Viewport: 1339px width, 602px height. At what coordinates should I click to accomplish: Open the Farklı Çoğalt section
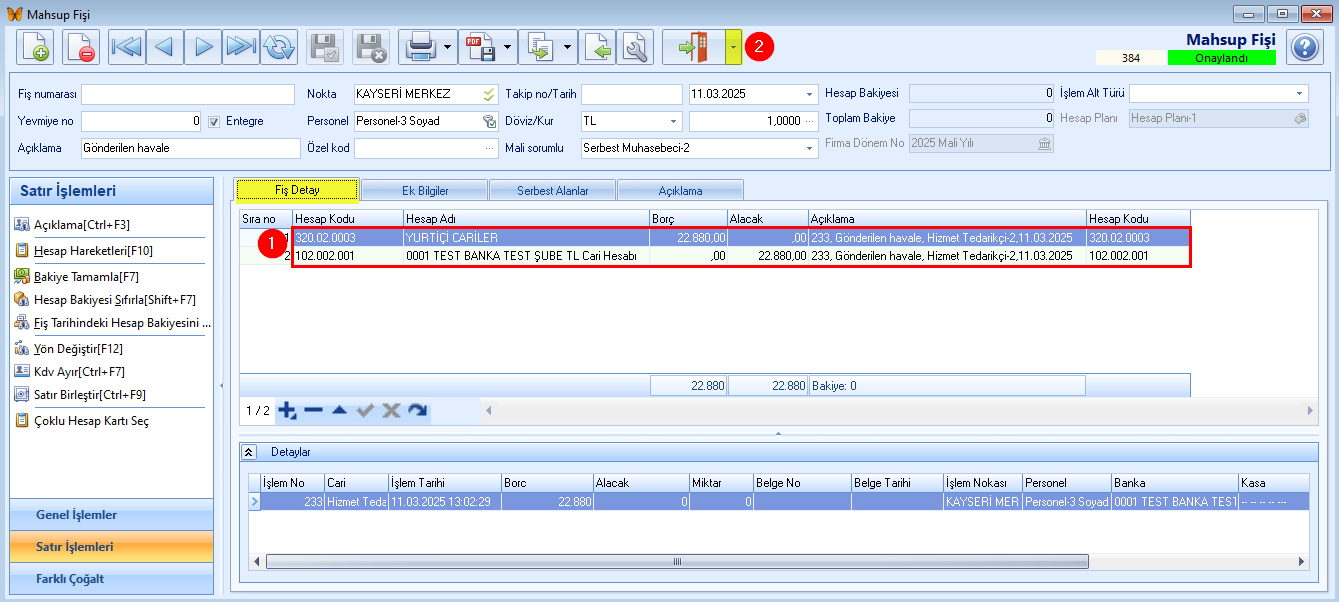coord(111,579)
